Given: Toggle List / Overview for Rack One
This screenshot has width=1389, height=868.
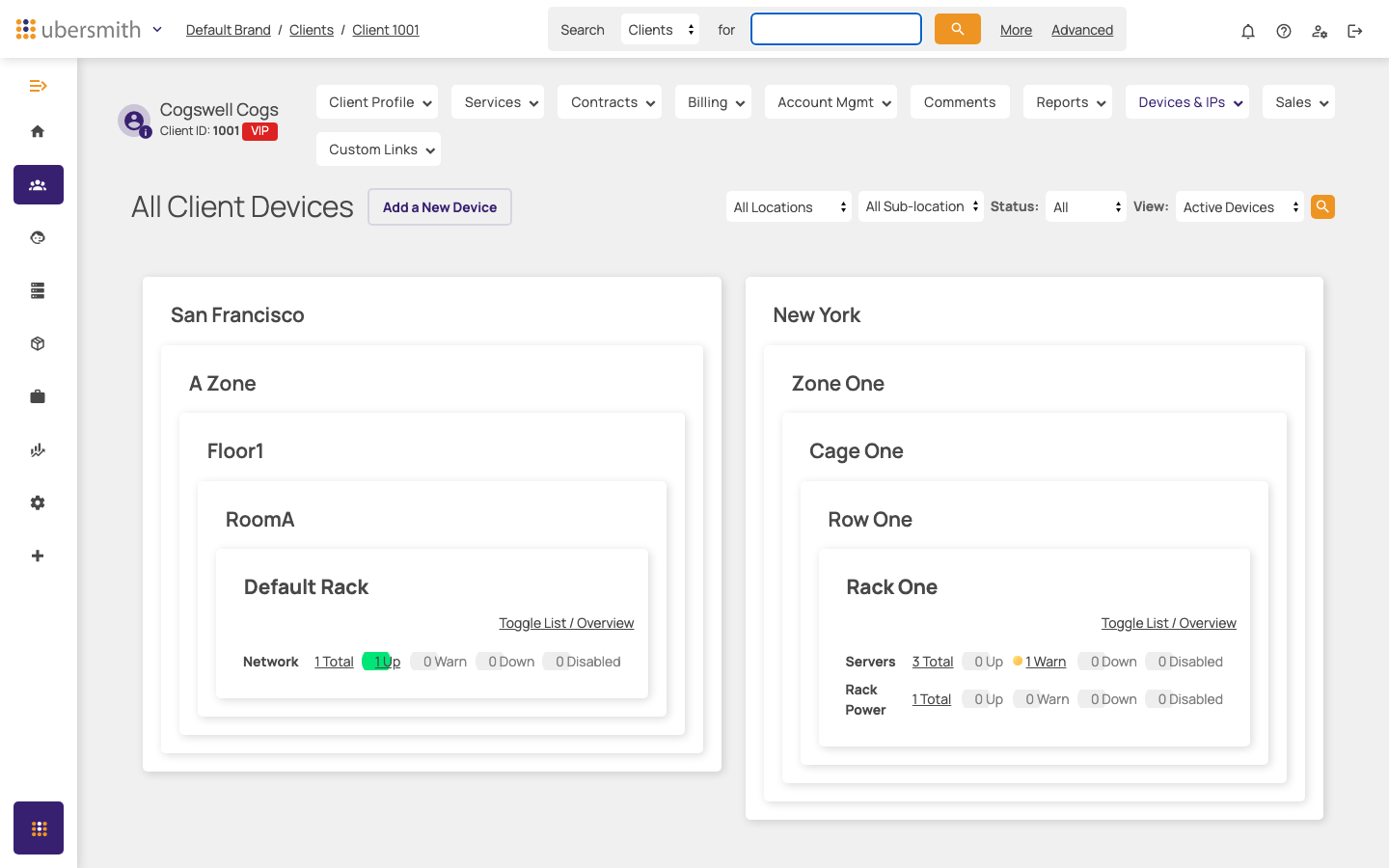Looking at the screenshot, I should pos(1169,623).
